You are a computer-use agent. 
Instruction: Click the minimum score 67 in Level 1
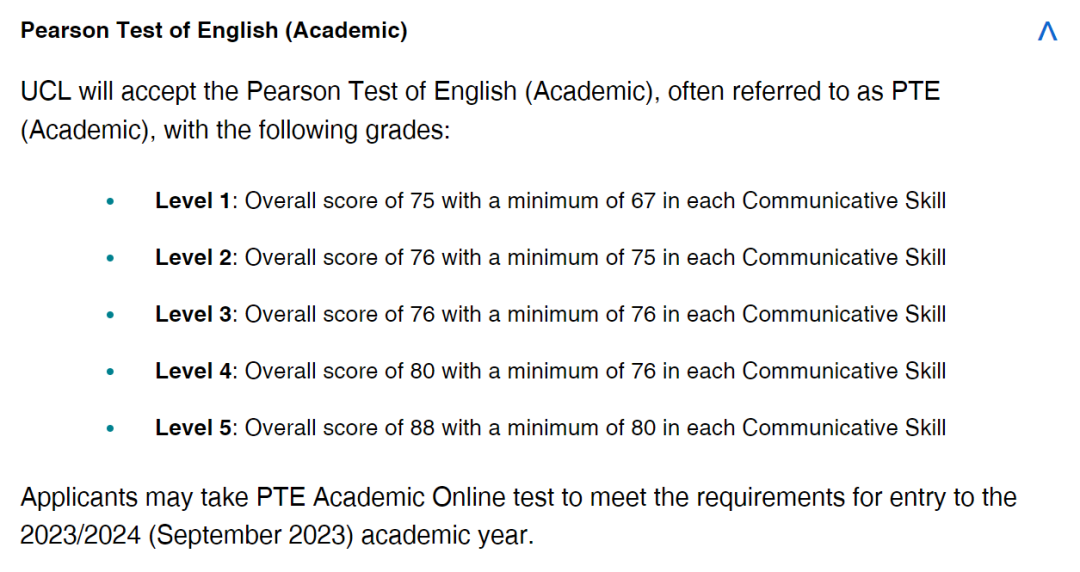(x=642, y=201)
